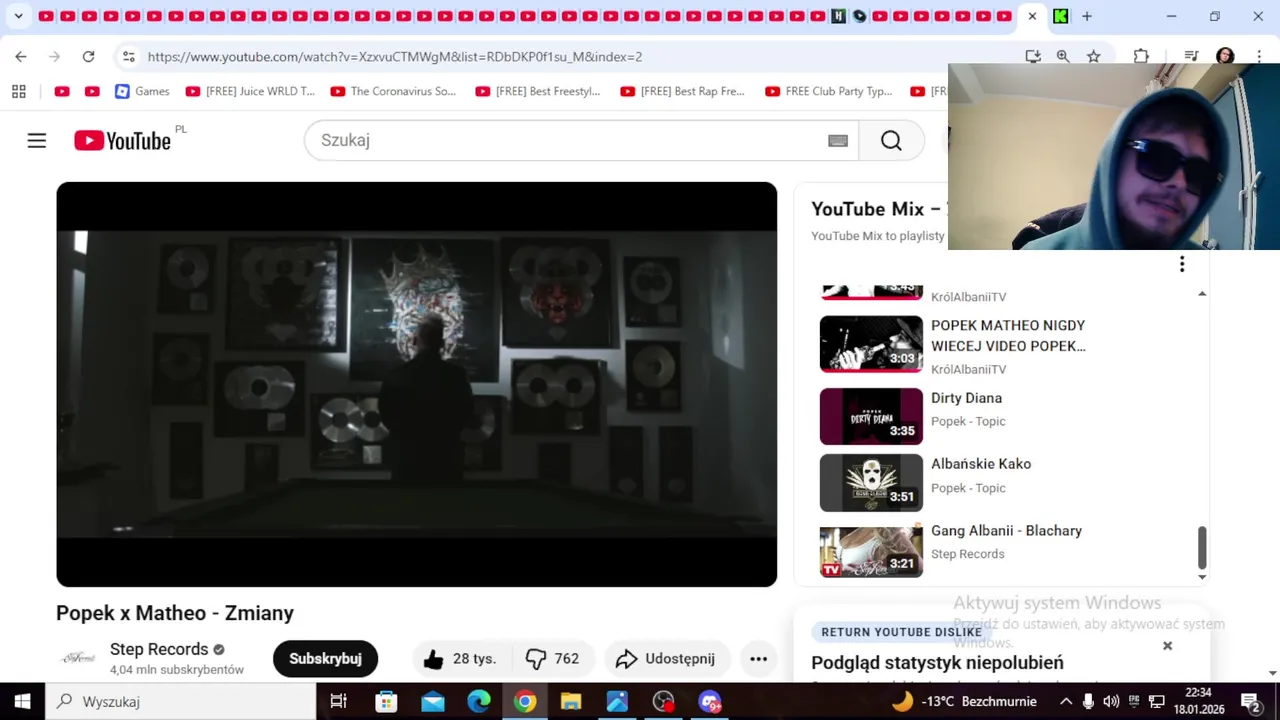
Task: Open the Games bookmark
Action: 142,91
